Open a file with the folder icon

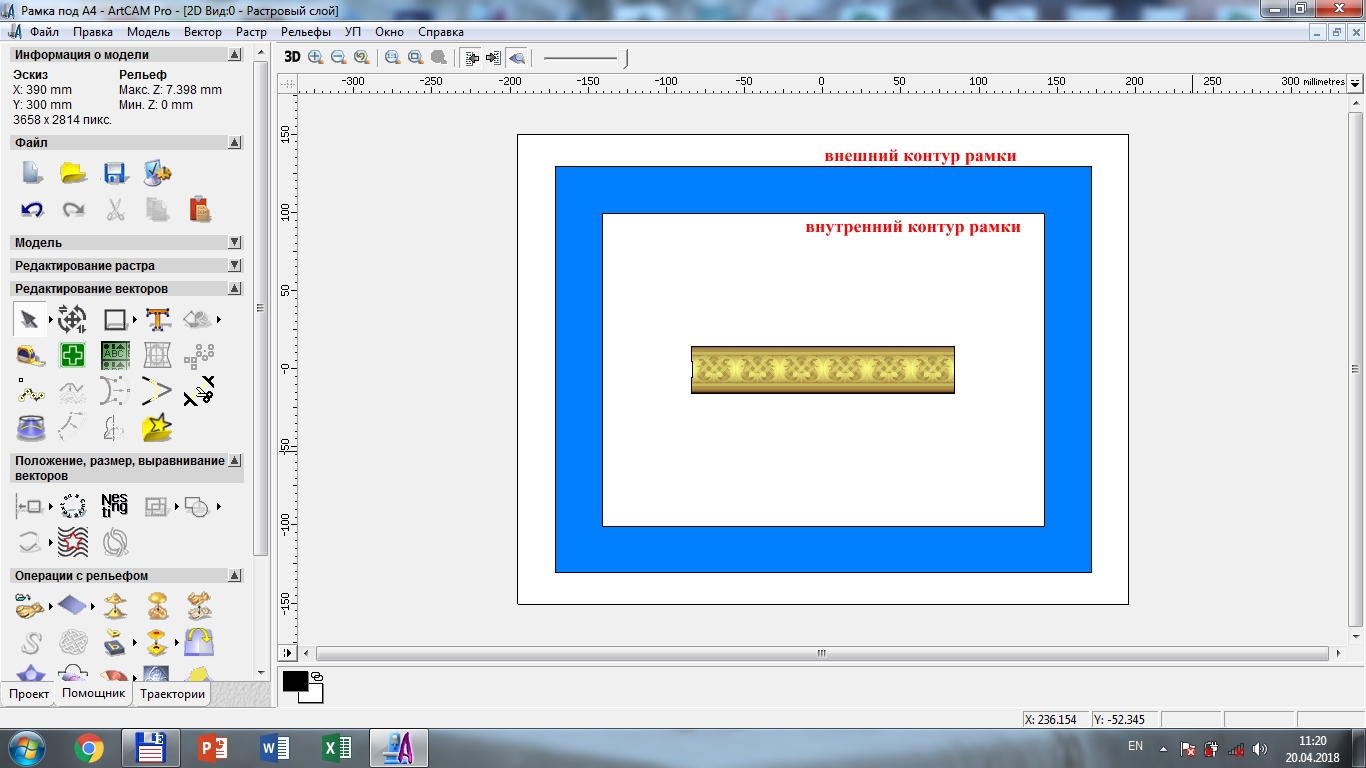[x=74, y=173]
